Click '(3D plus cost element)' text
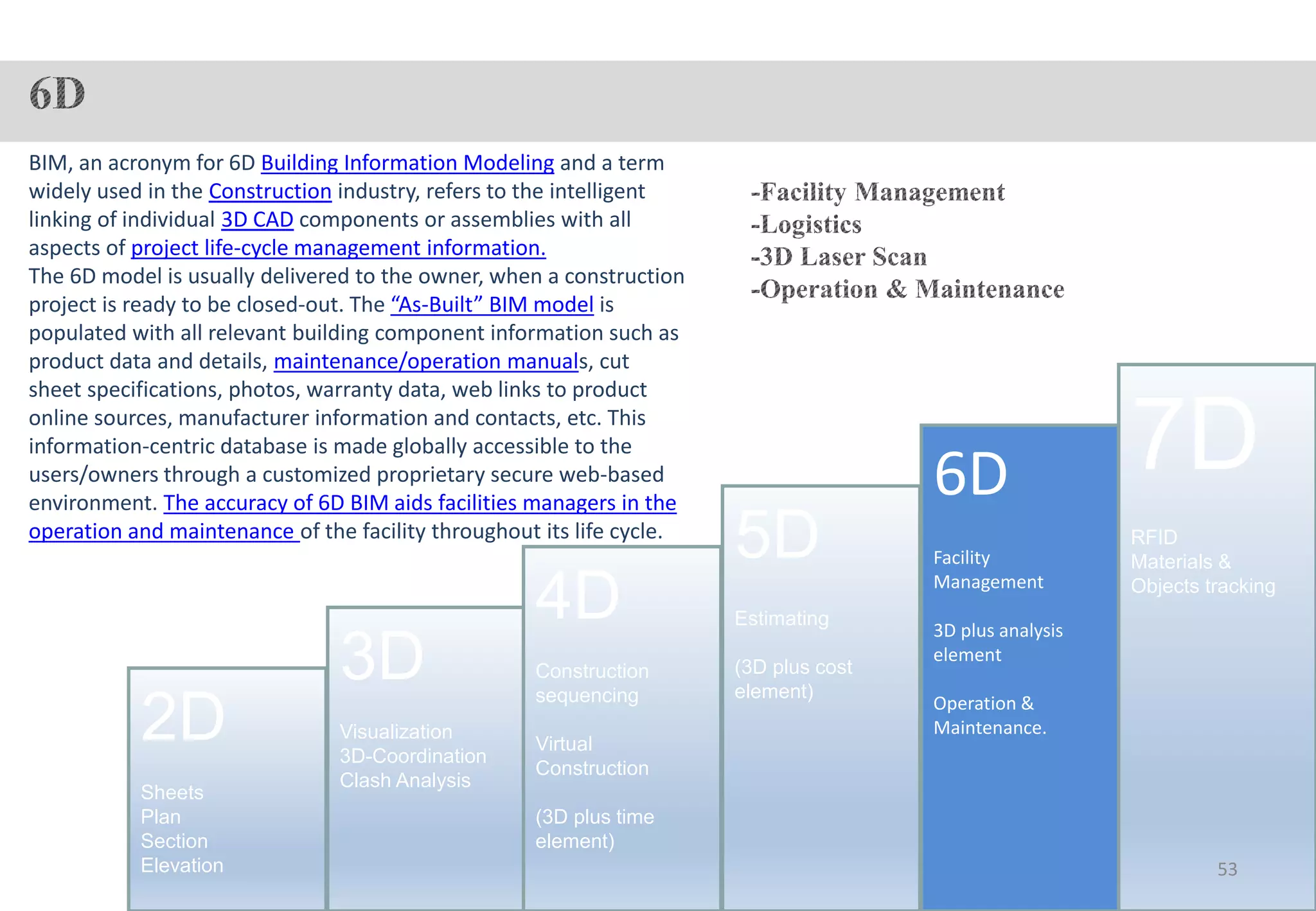 pos(794,679)
